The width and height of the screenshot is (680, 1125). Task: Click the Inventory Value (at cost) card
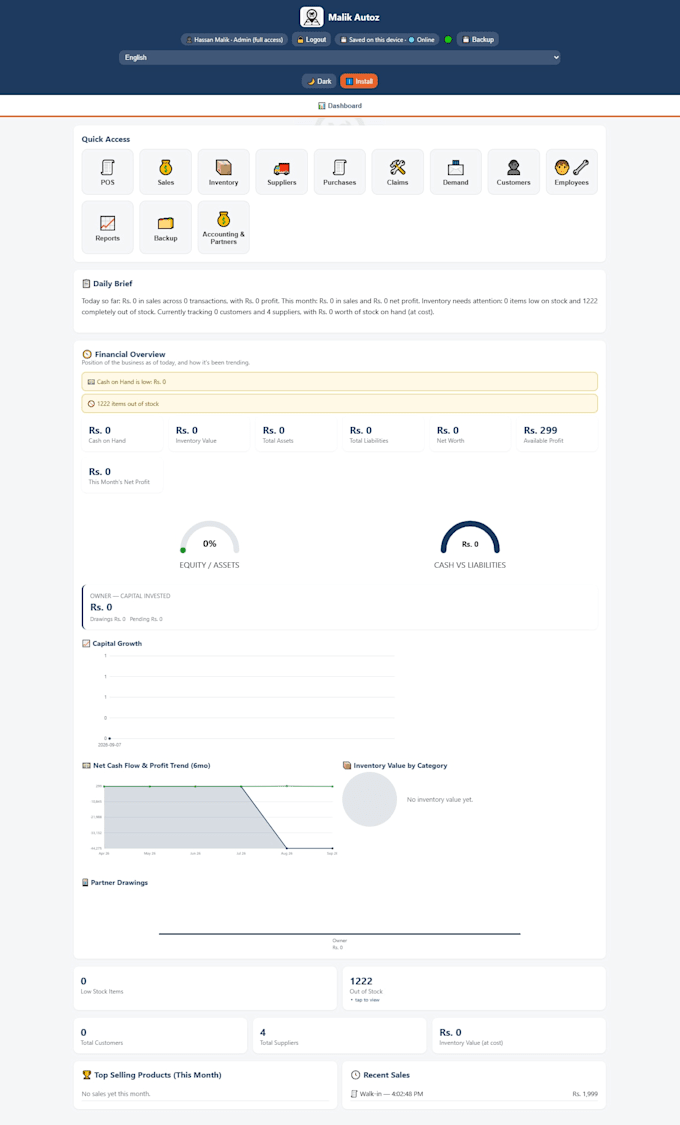pos(519,1035)
